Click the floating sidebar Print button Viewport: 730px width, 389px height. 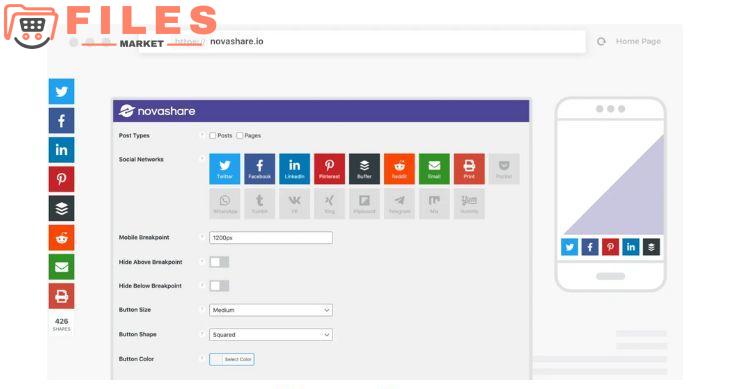coord(61,296)
